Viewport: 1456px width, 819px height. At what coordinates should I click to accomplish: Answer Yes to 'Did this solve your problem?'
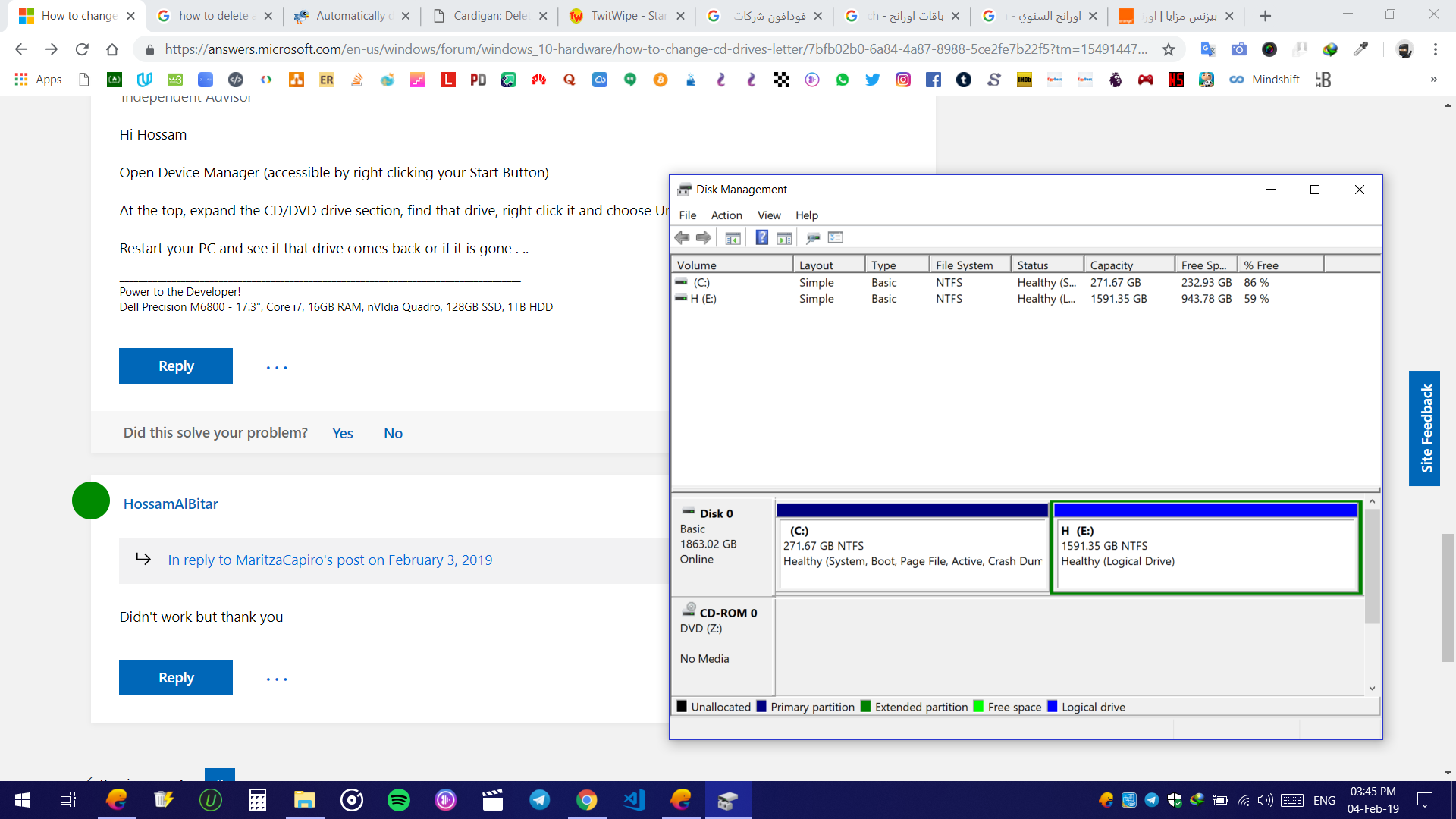[342, 434]
